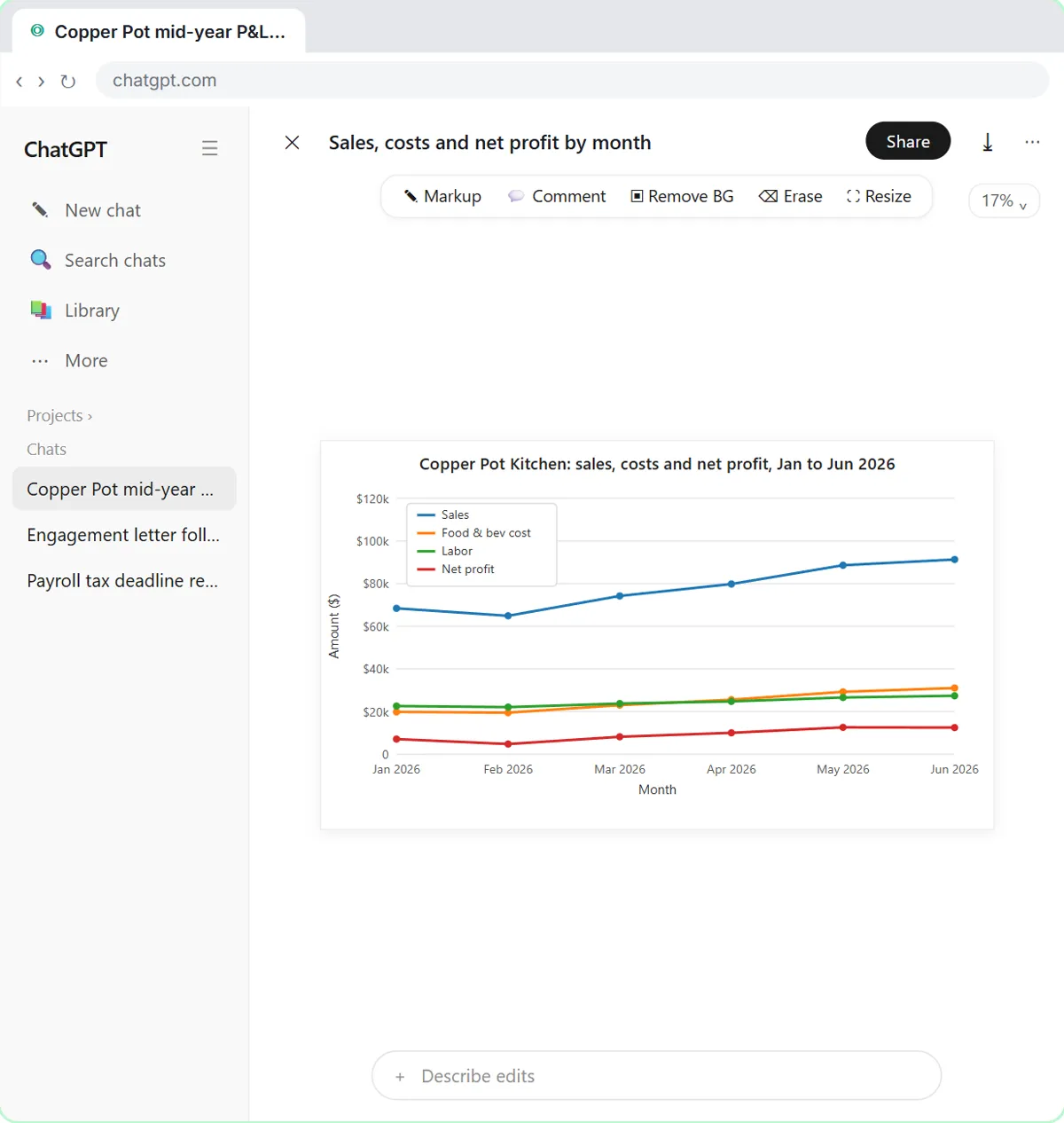
Task: Collapse the sidebar with hamburger icon
Action: point(209,149)
